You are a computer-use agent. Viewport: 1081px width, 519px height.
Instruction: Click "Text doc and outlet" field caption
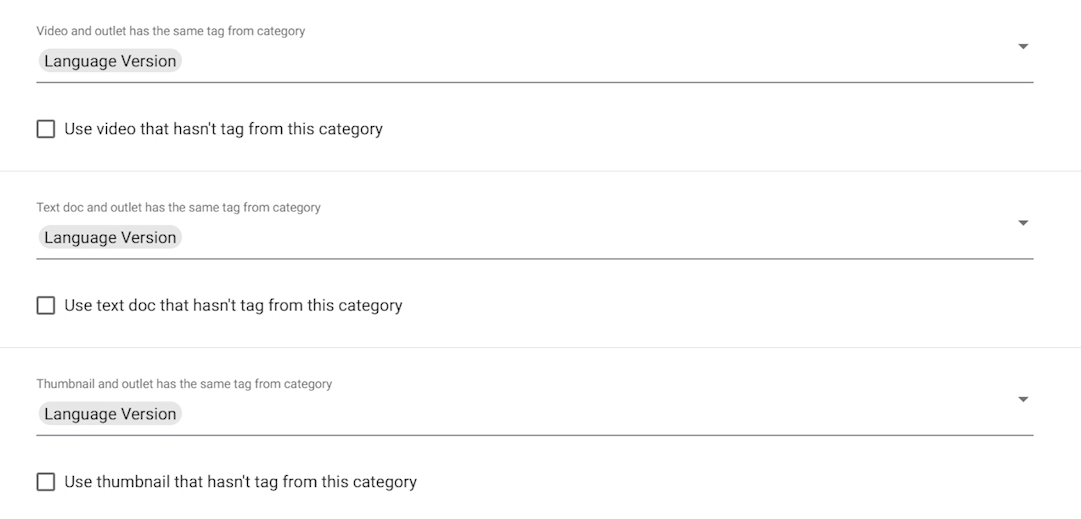(178, 208)
